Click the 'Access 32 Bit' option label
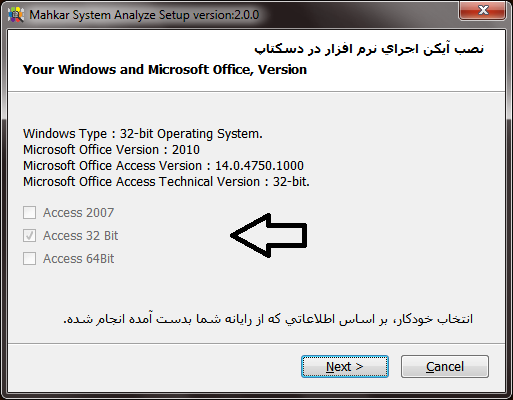The image size is (513, 400). 80,236
